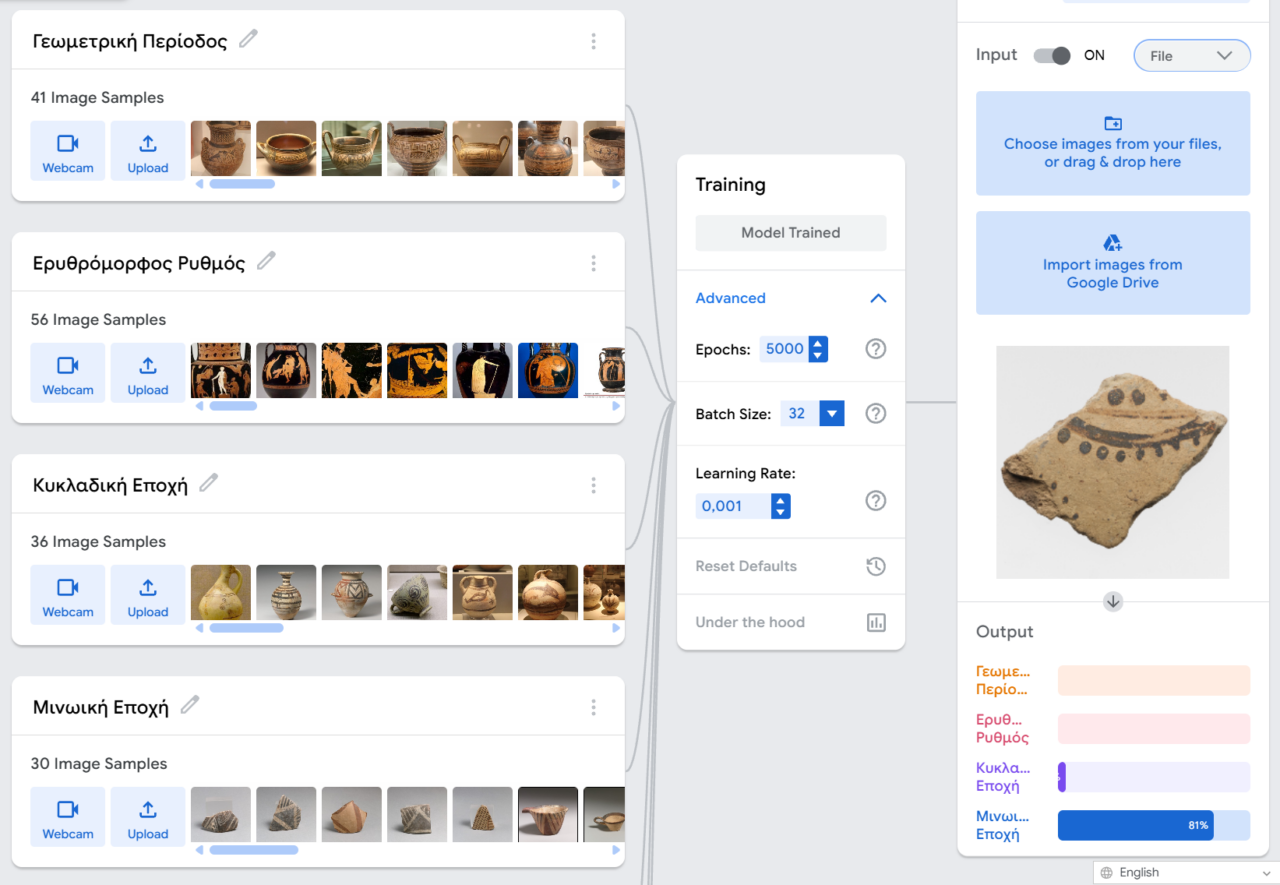
Task: Open overflow menu for Ερυθρόμορφος Ρυθμός class
Action: [593, 263]
